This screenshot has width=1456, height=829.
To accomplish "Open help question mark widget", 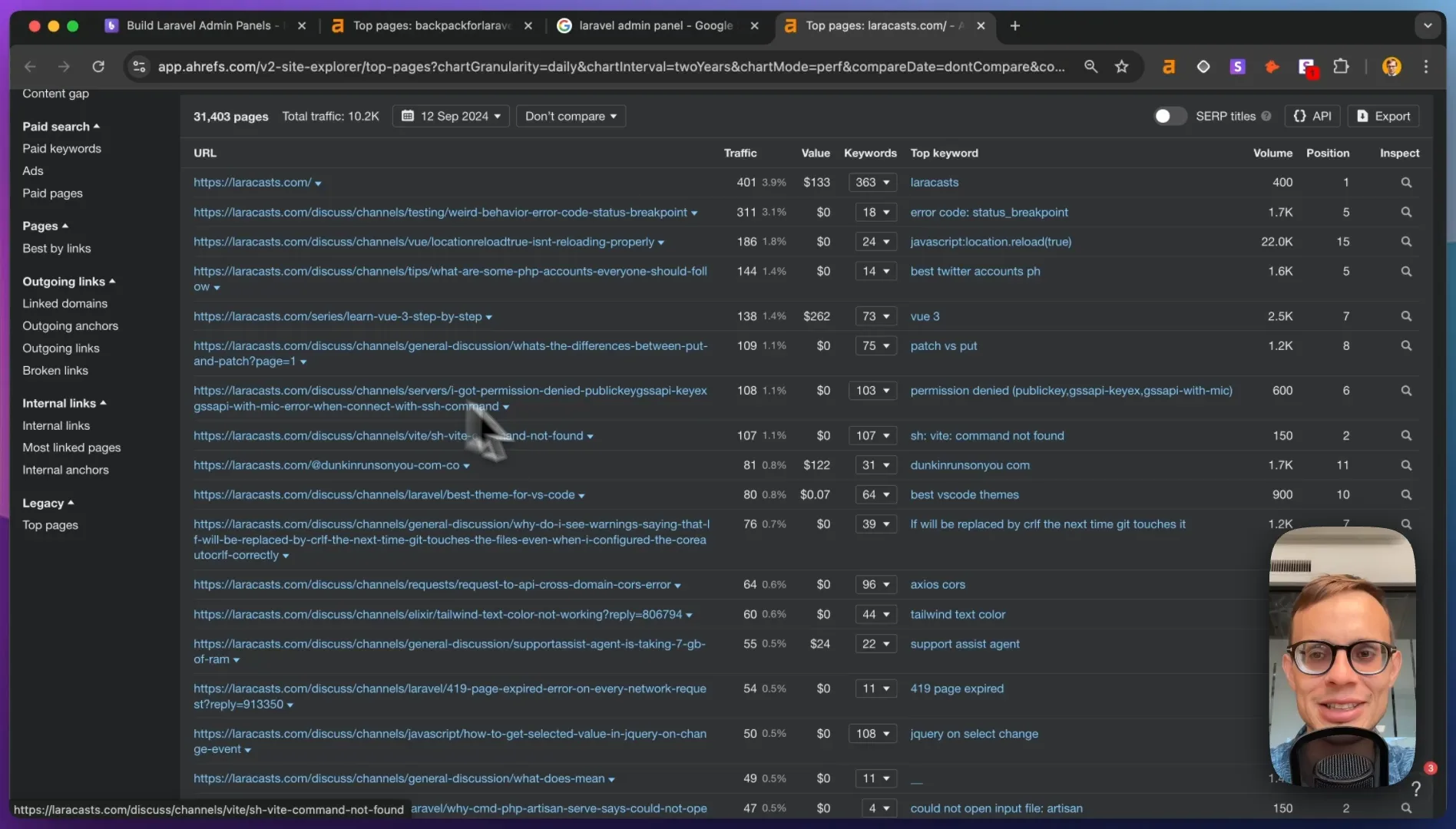I will click(x=1416, y=788).
